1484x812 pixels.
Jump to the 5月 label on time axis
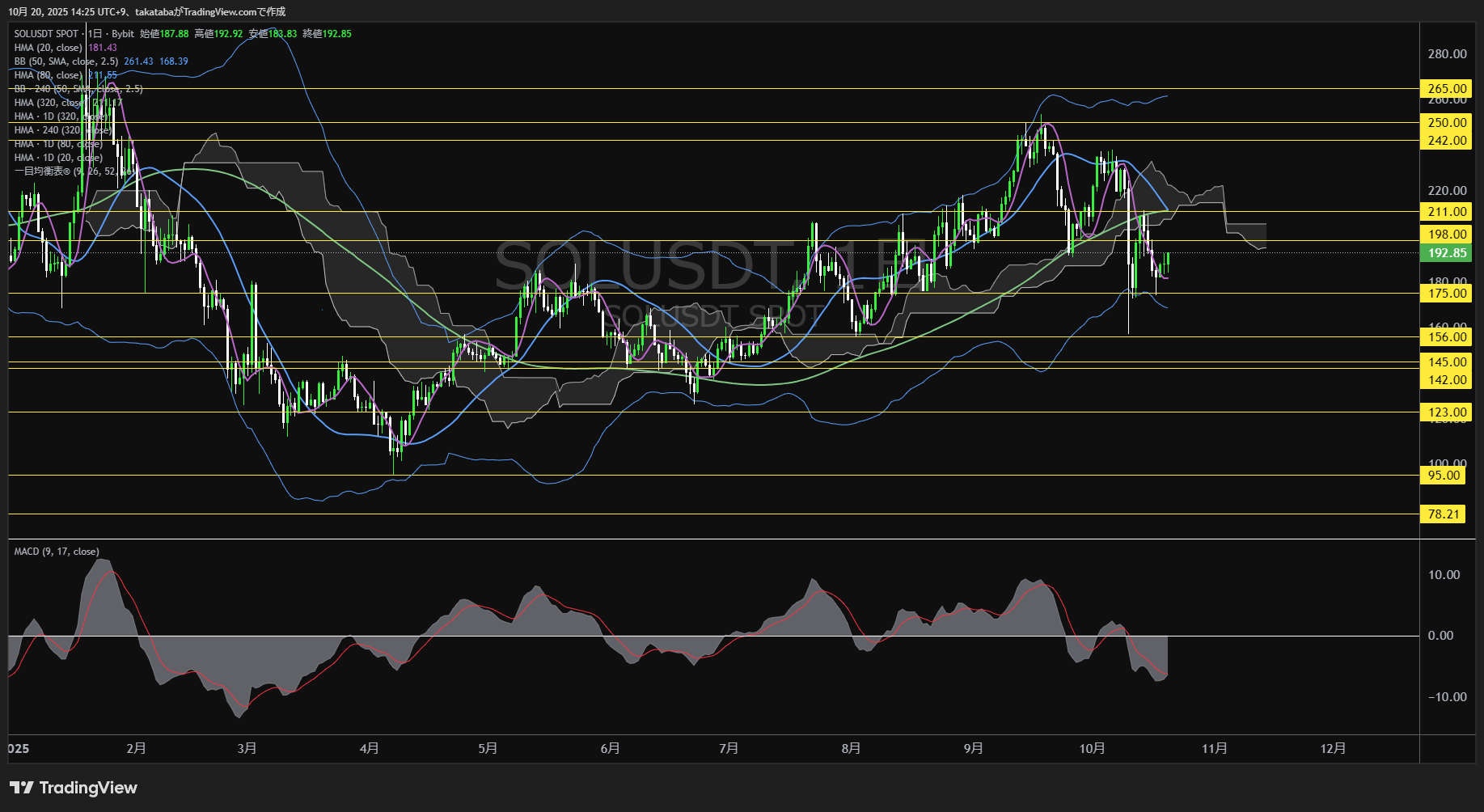coord(488,749)
